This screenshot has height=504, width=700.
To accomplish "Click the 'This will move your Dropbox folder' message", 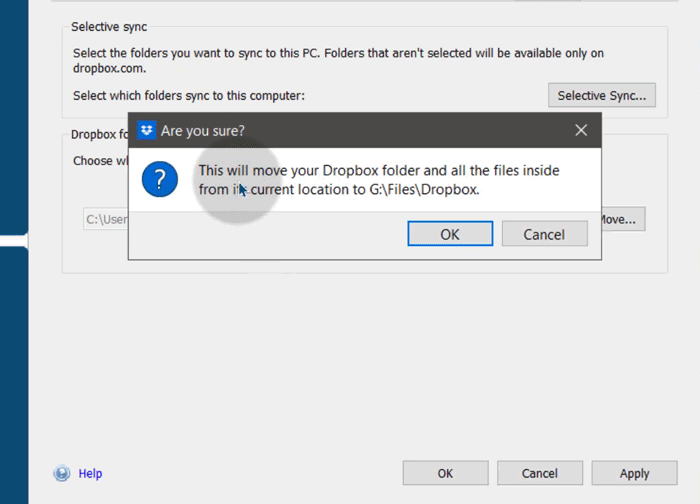I will tap(379, 180).
